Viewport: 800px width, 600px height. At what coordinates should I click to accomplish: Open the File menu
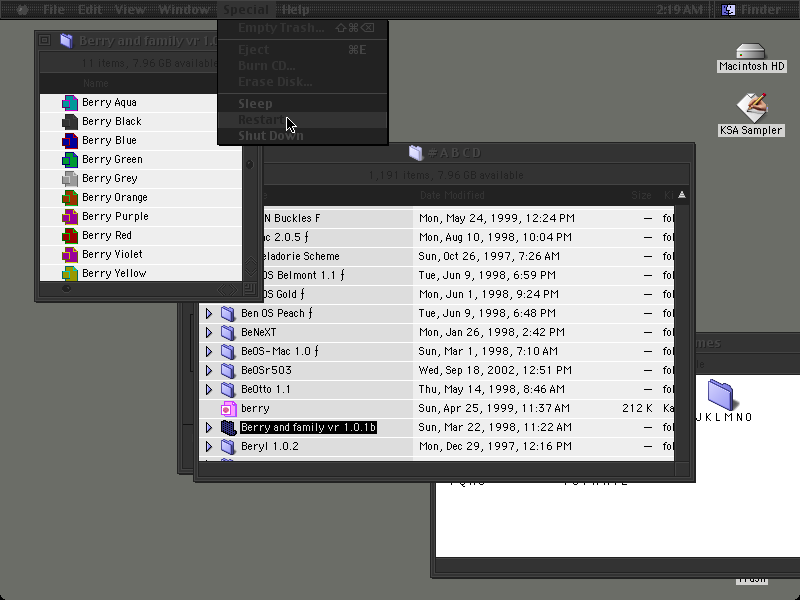pyautogui.click(x=54, y=10)
